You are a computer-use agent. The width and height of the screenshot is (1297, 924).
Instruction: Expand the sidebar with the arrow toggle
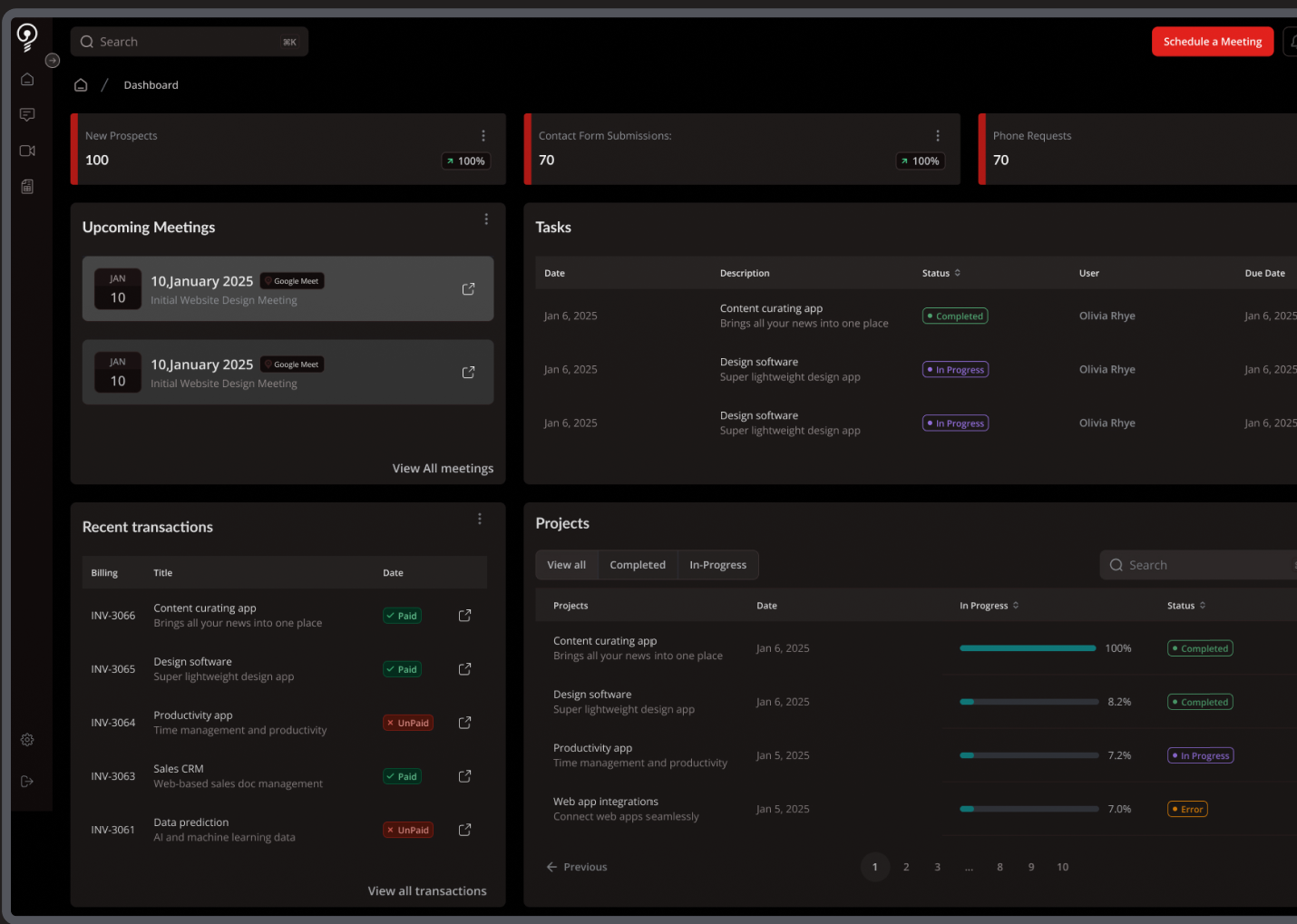click(x=53, y=61)
